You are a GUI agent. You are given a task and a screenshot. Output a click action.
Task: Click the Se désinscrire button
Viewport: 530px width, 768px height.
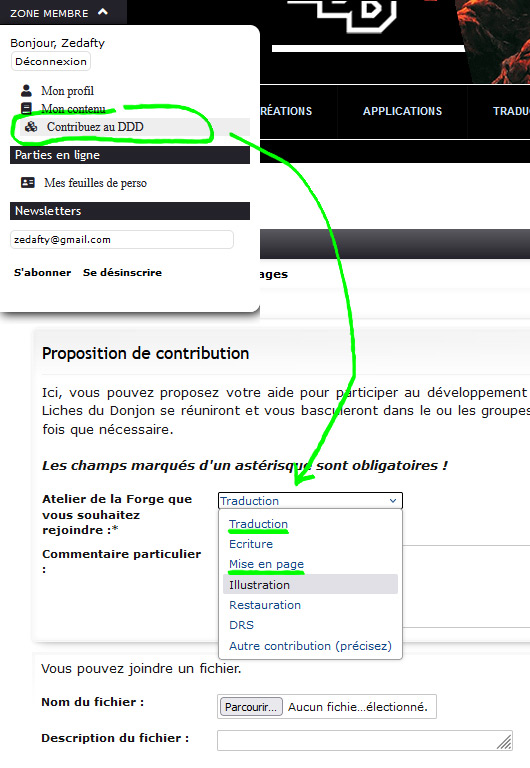point(122,272)
